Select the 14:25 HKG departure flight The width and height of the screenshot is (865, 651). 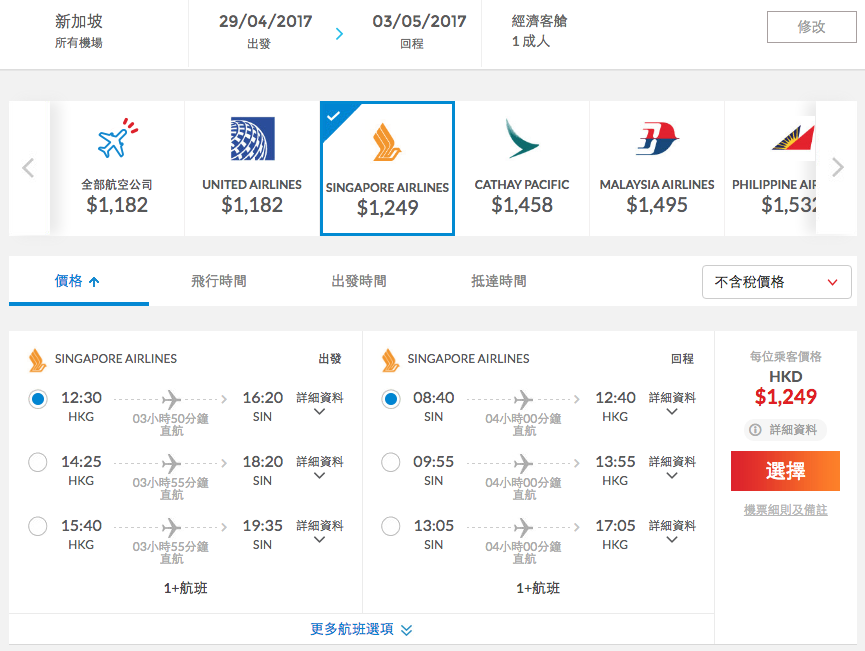38,462
